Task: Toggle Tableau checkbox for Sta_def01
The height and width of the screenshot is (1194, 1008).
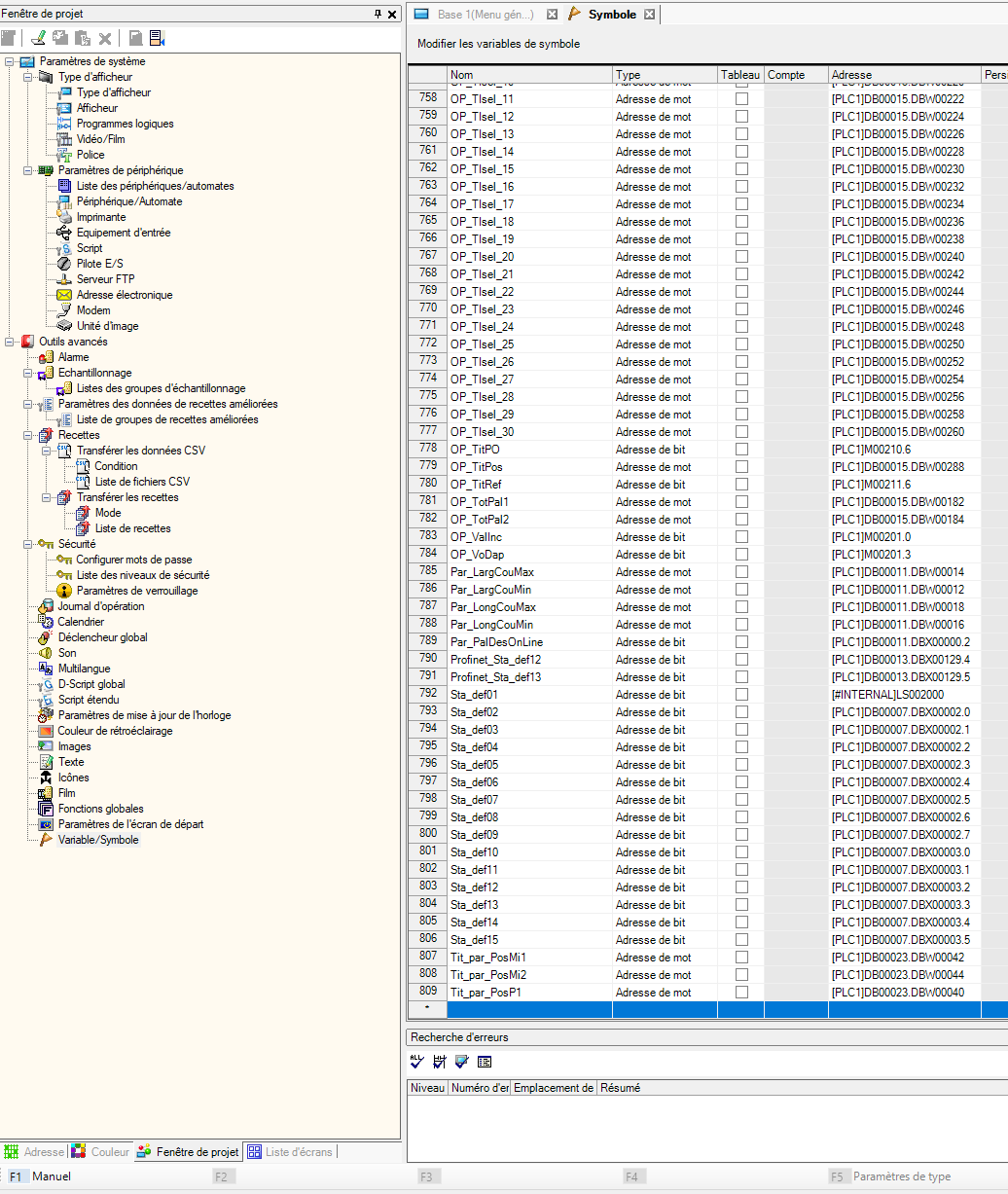Action: [x=741, y=695]
